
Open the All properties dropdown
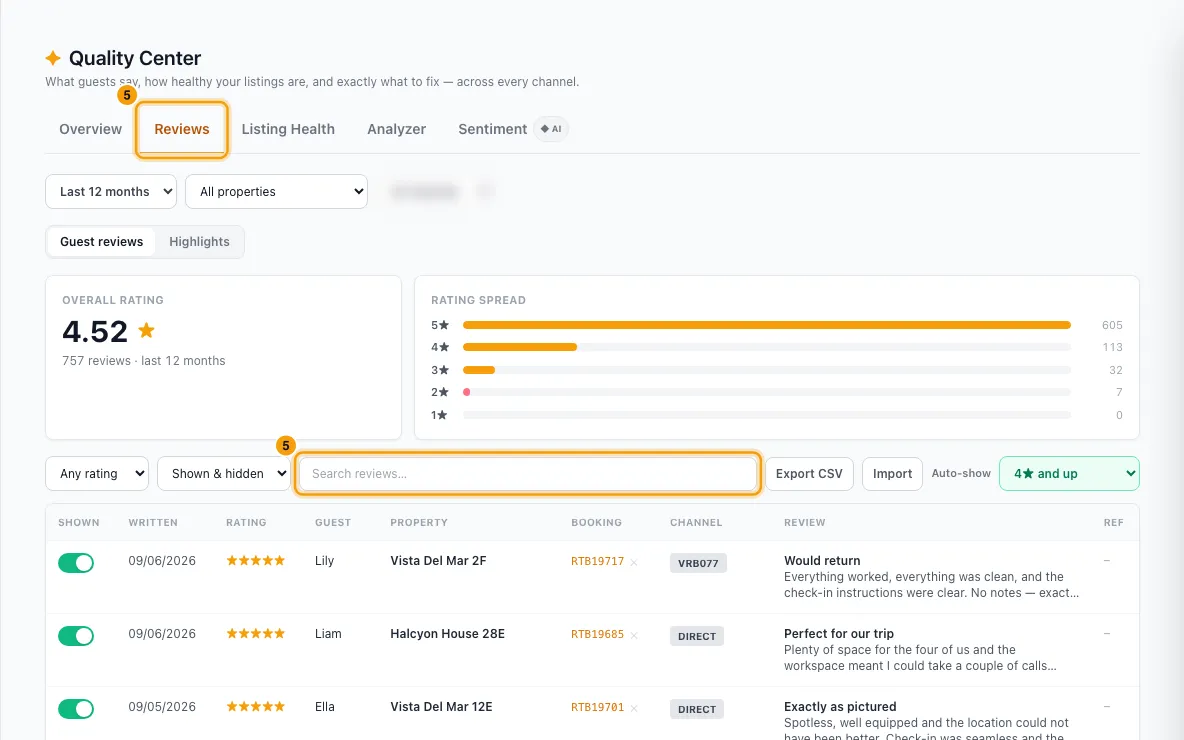pos(276,192)
